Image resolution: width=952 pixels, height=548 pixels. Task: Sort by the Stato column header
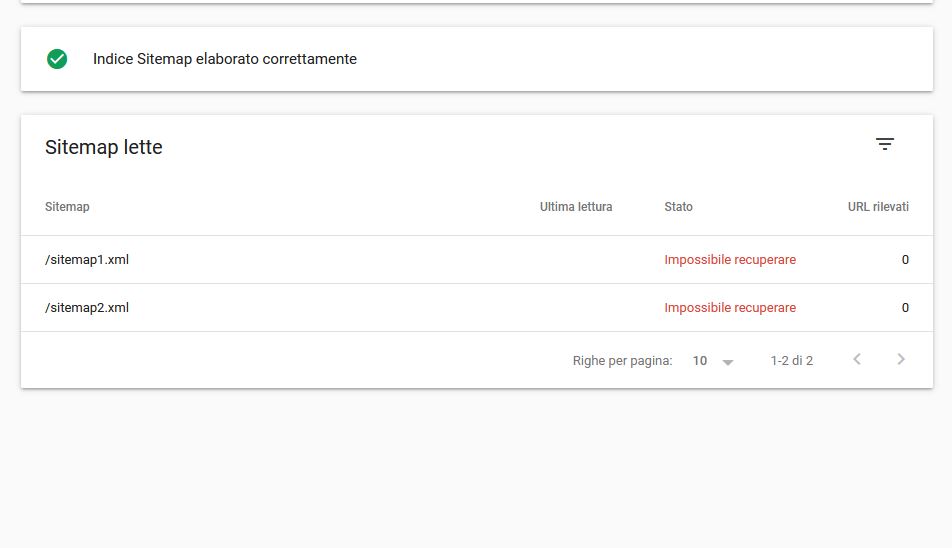point(678,207)
